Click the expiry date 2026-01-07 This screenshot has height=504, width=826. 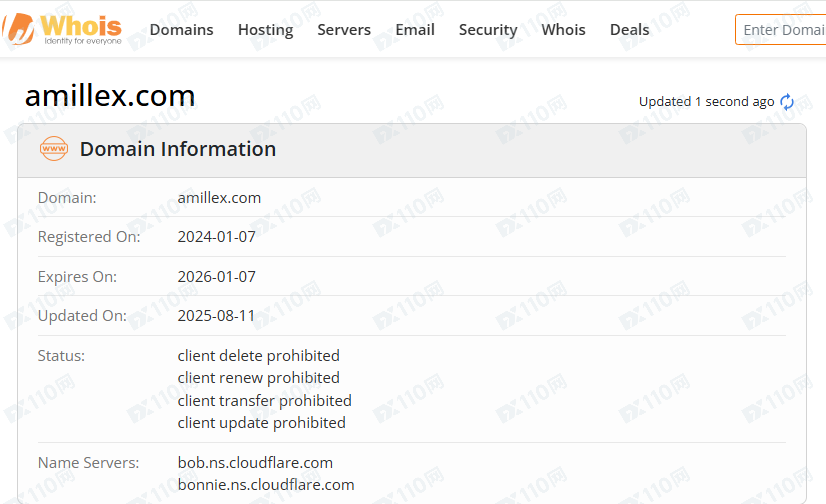[216, 277]
